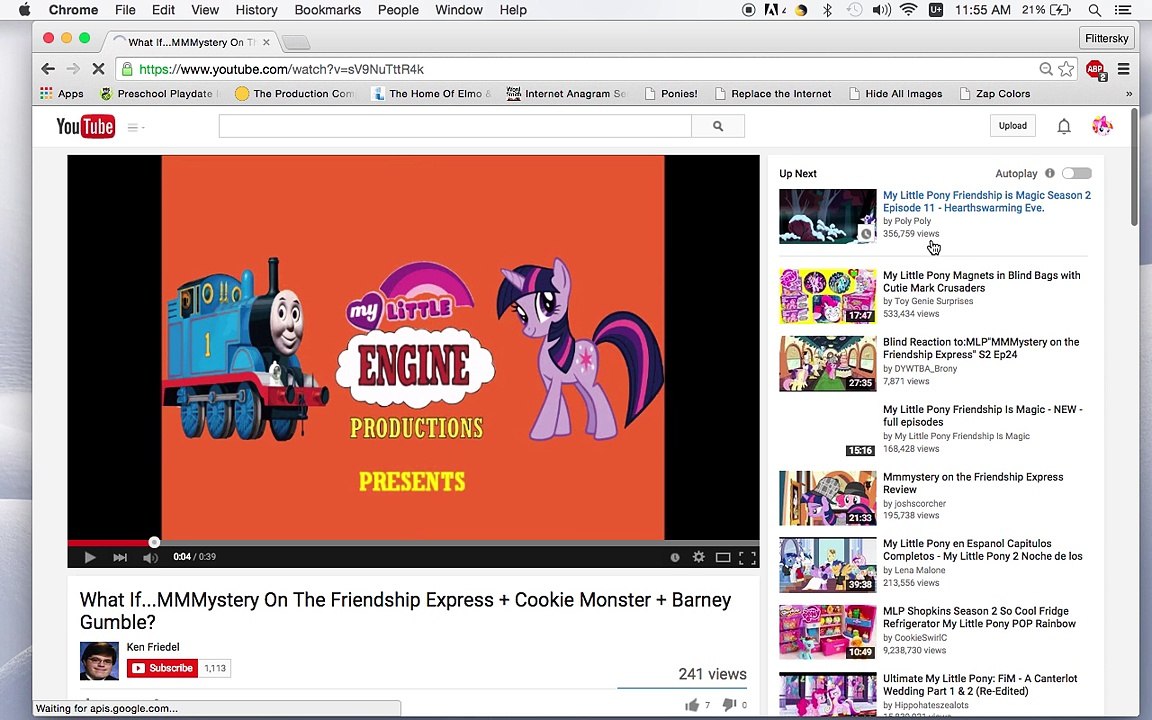View Autoplay info icon
The width and height of the screenshot is (1152, 720).
pyautogui.click(x=1050, y=173)
